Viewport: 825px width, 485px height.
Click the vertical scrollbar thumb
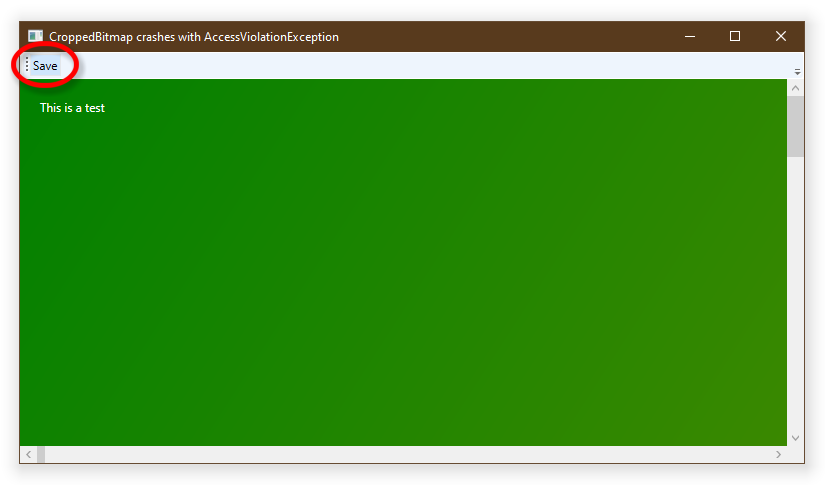click(x=796, y=126)
